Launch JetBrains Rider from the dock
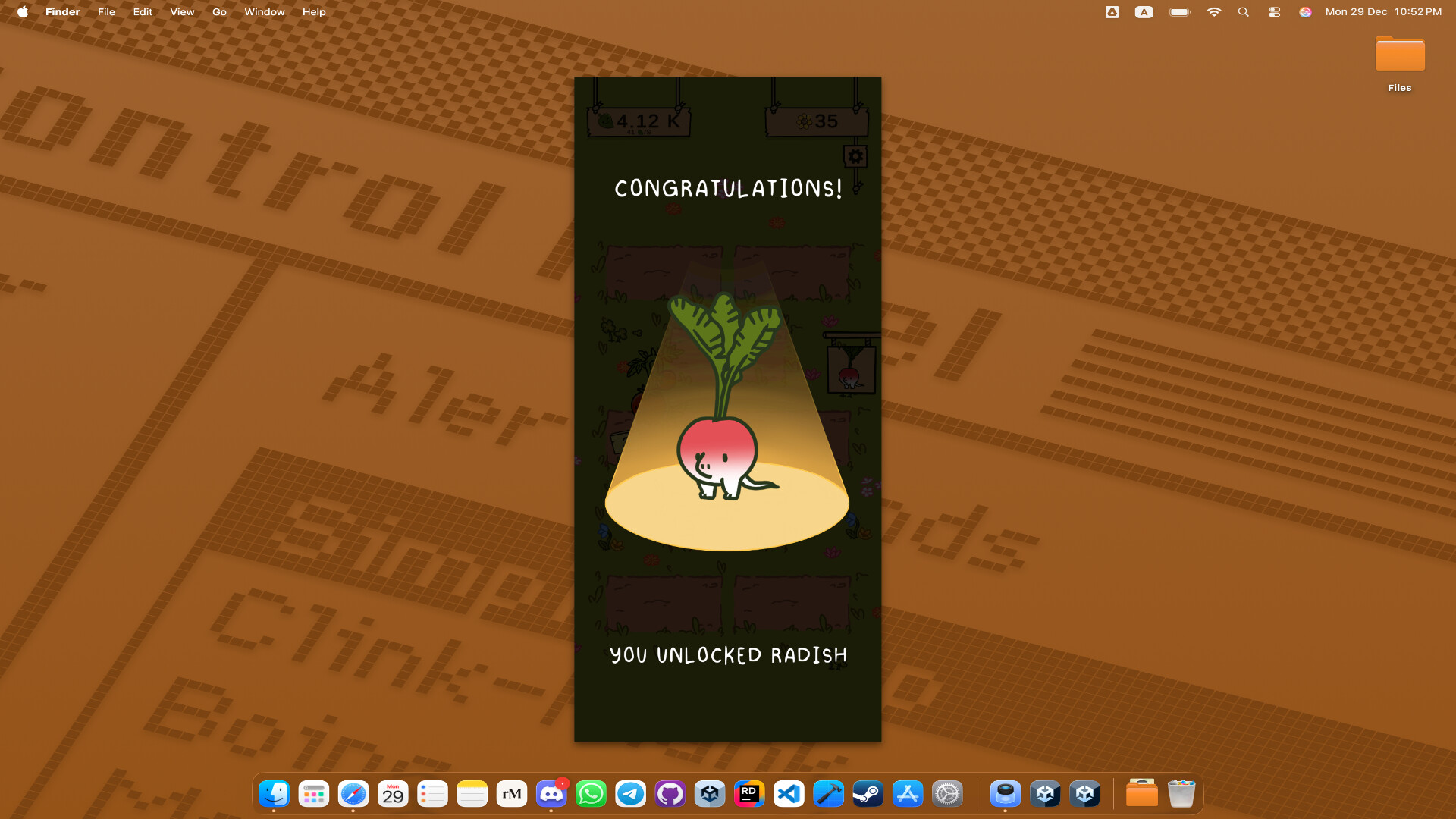Screen dimensions: 1456x819 coord(748,794)
